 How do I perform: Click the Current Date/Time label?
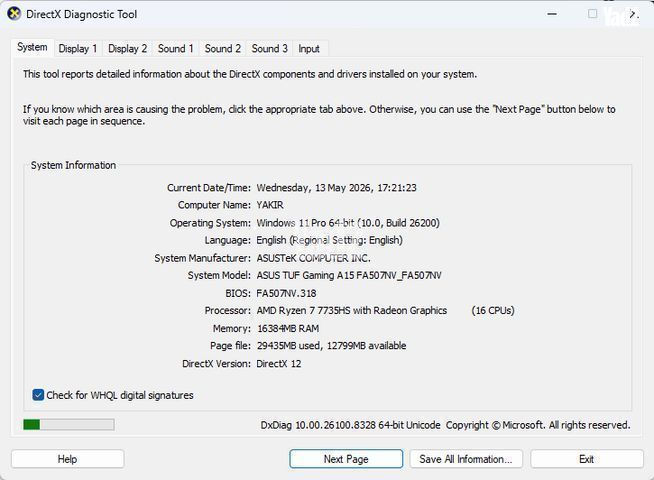[209, 188]
